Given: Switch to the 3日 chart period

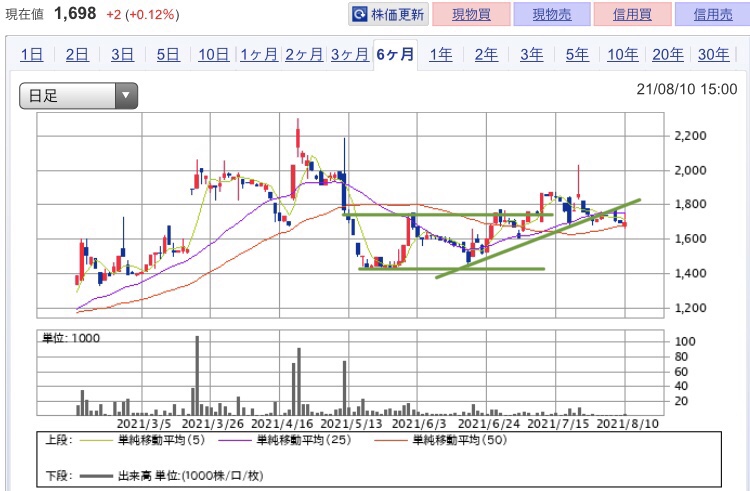Looking at the screenshot, I should pyautogui.click(x=122, y=55).
